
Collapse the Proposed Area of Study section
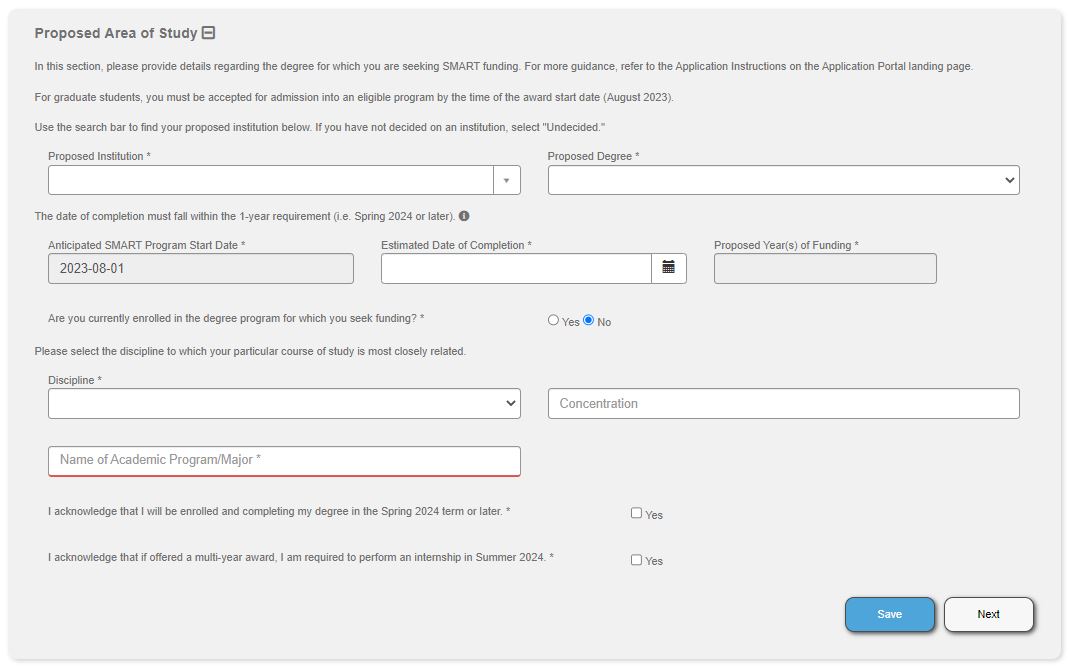point(208,33)
